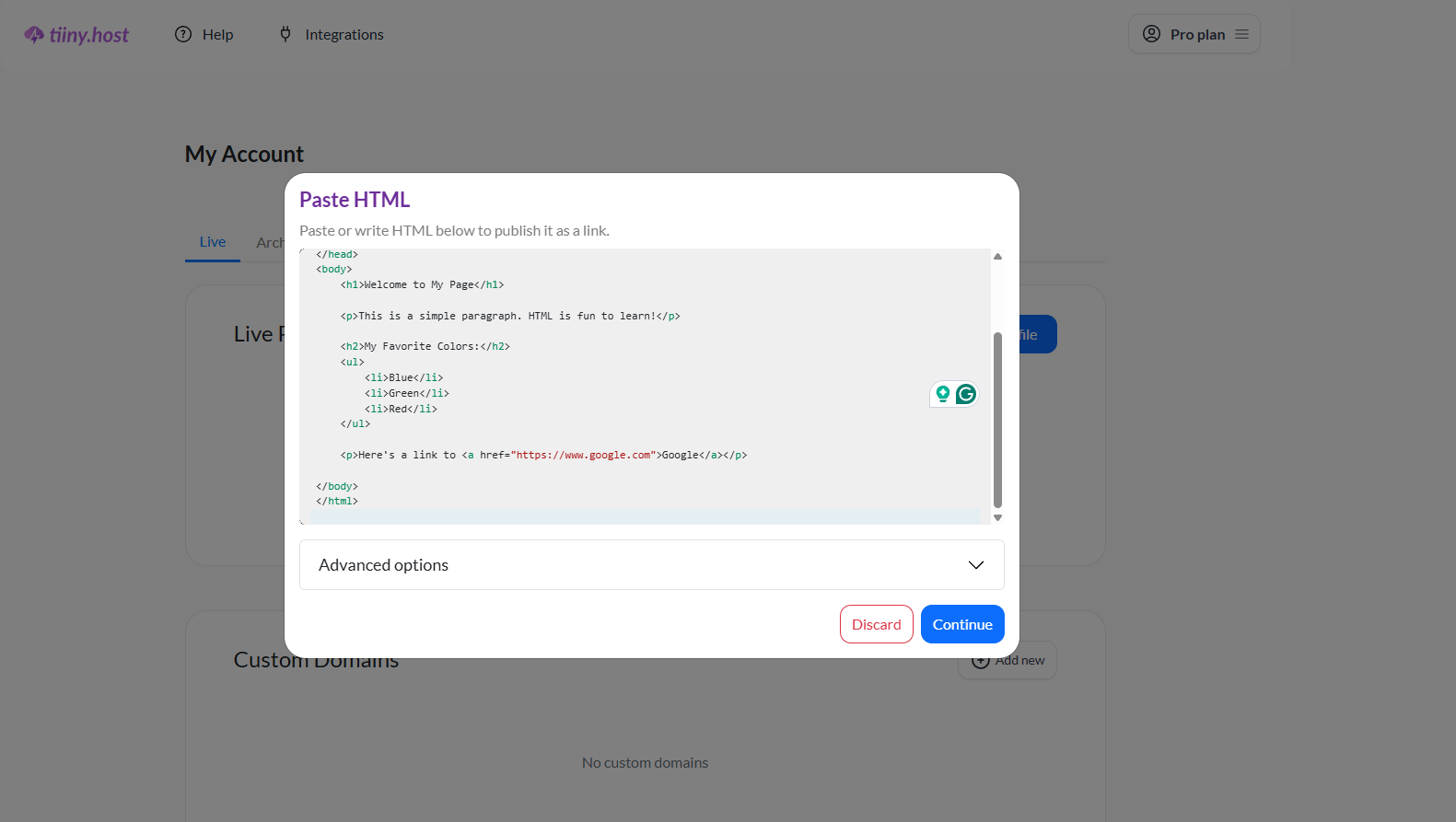This screenshot has height=822, width=1456.
Task: Open the hamburger menu beside Pro plan
Action: point(1241,34)
